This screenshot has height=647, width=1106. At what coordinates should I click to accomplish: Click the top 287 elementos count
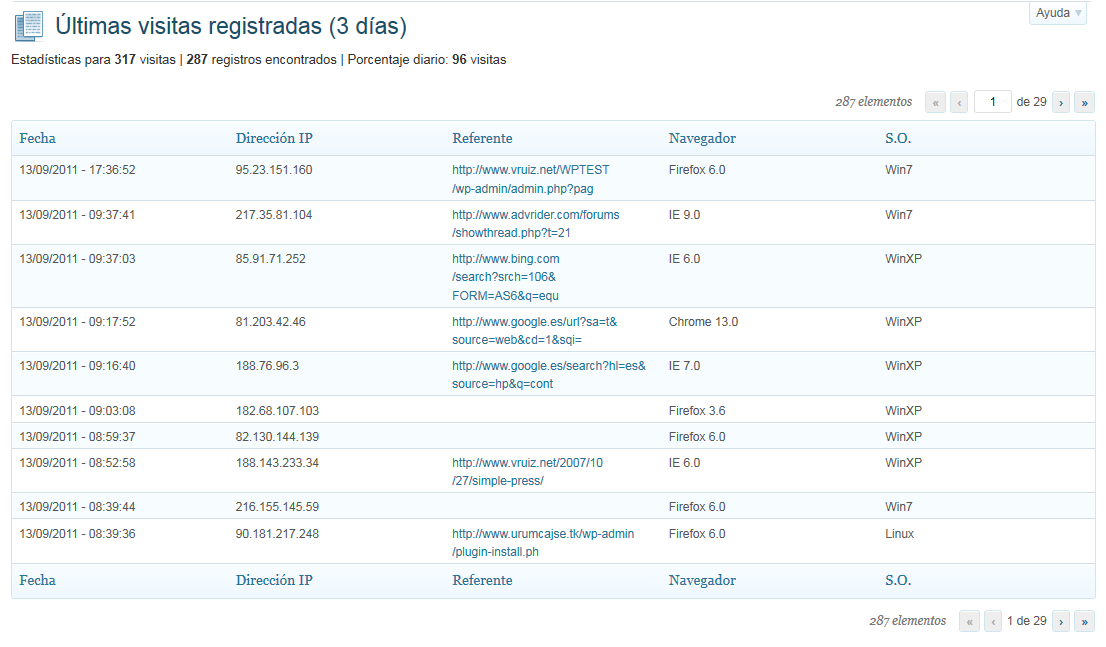pos(873,102)
